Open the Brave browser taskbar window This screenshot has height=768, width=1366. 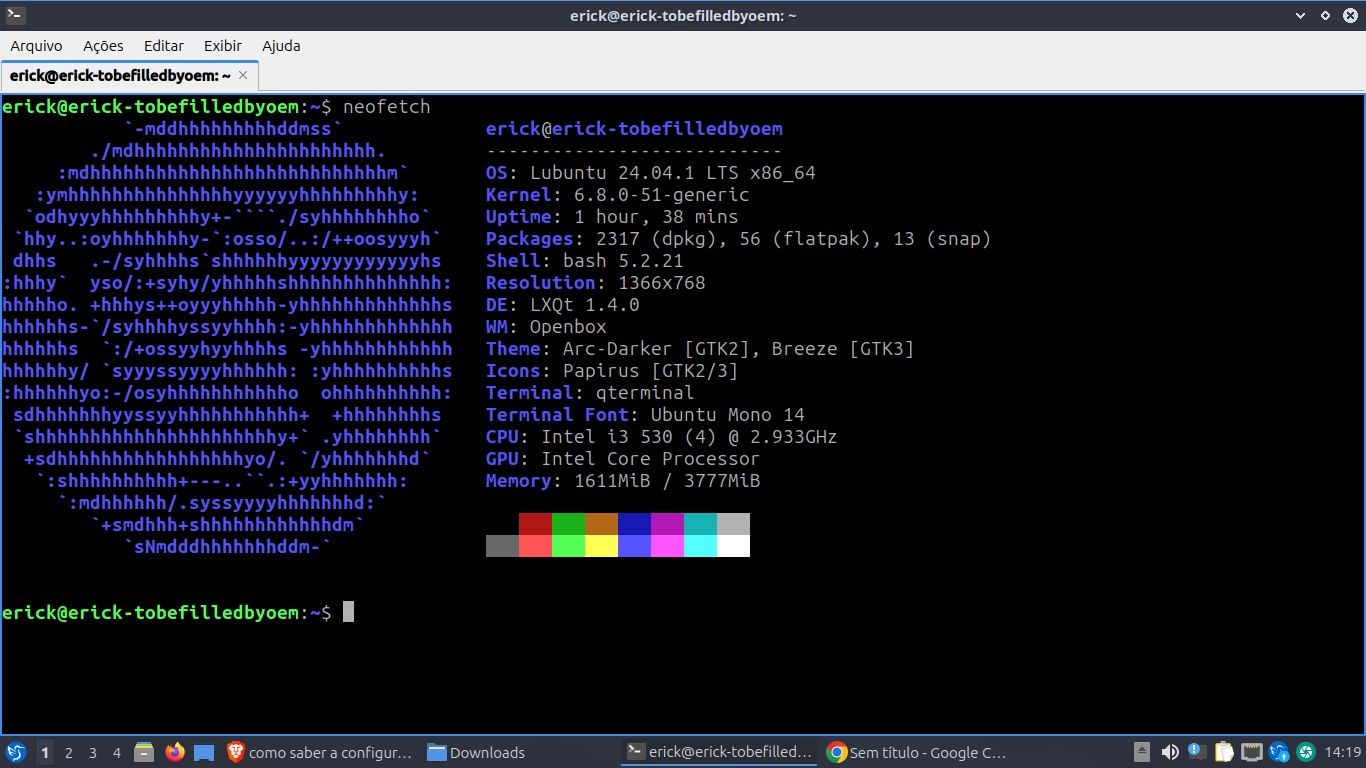320,752
